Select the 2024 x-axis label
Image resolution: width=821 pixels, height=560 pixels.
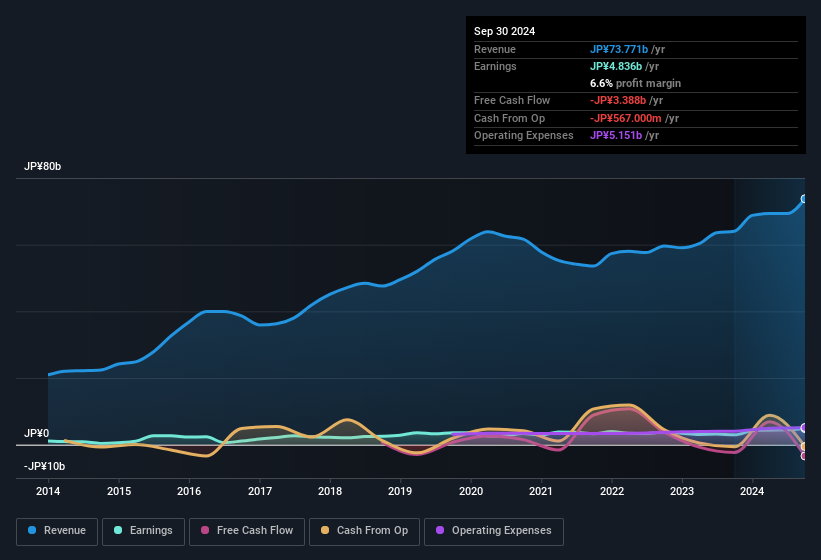pyautogui.click(x=752, y=491)
